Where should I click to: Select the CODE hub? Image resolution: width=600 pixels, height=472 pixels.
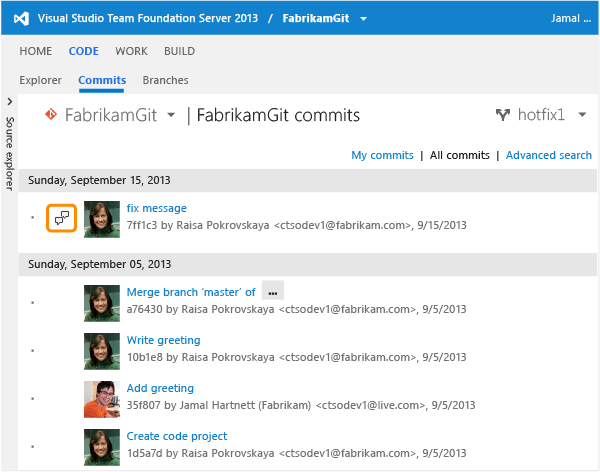[x=84, y=51]
